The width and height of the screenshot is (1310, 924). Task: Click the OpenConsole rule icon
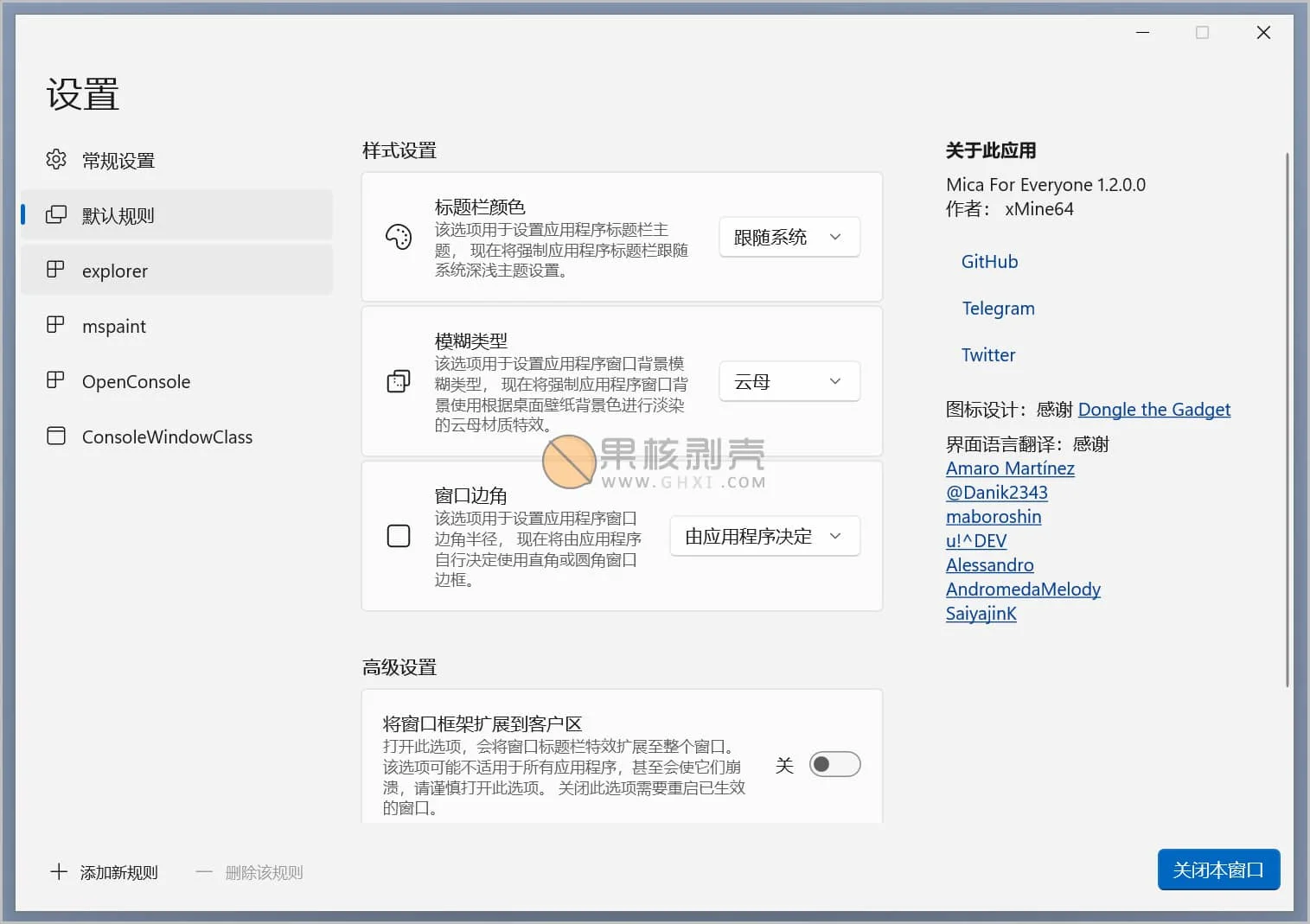click(x=55, y=380)
